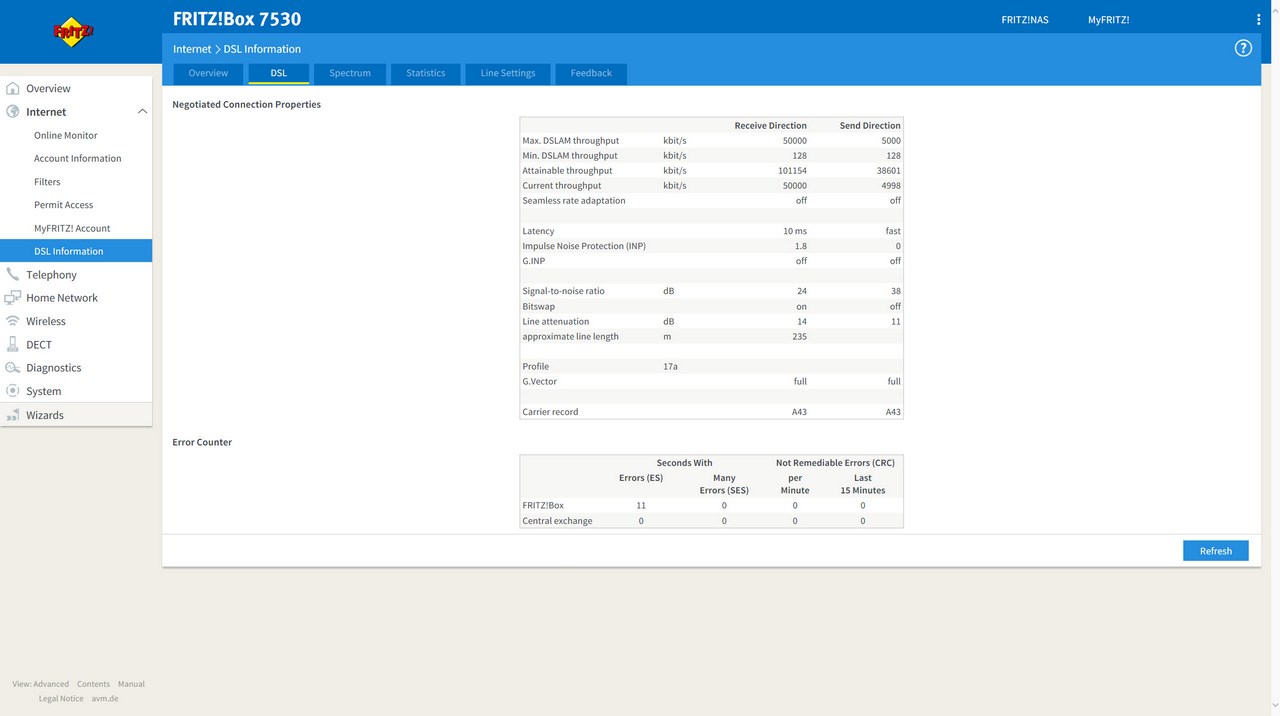
Task: Click the Wizards icon
Action: [13, 415]
